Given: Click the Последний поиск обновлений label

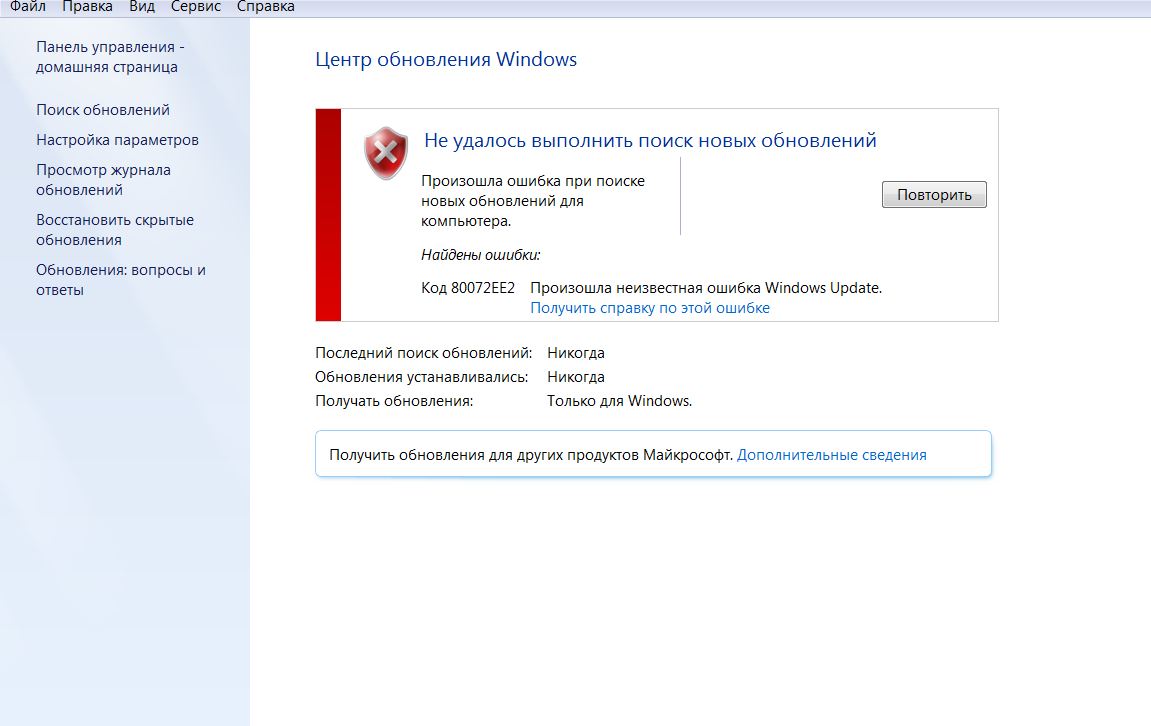Looking at the screenshot, I should pos(424,352).
